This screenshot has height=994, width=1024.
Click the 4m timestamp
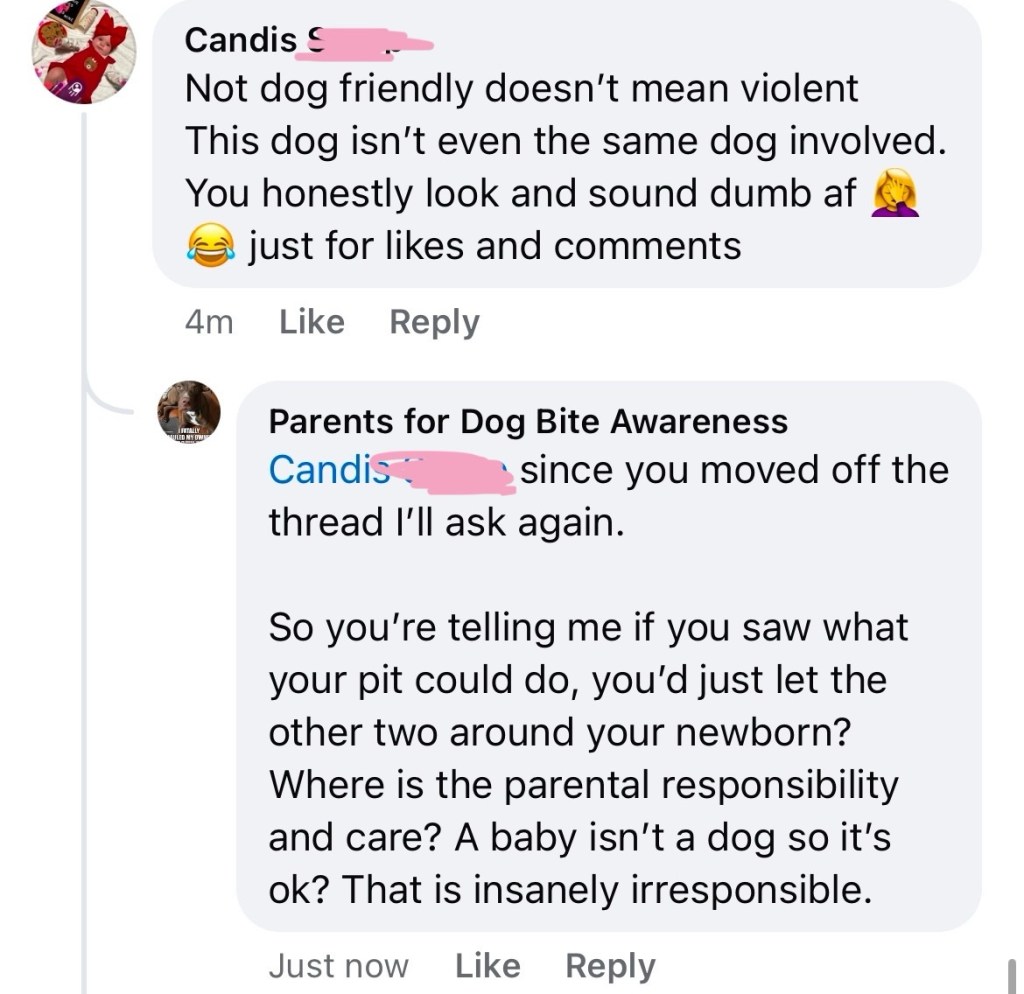[209, 322]
